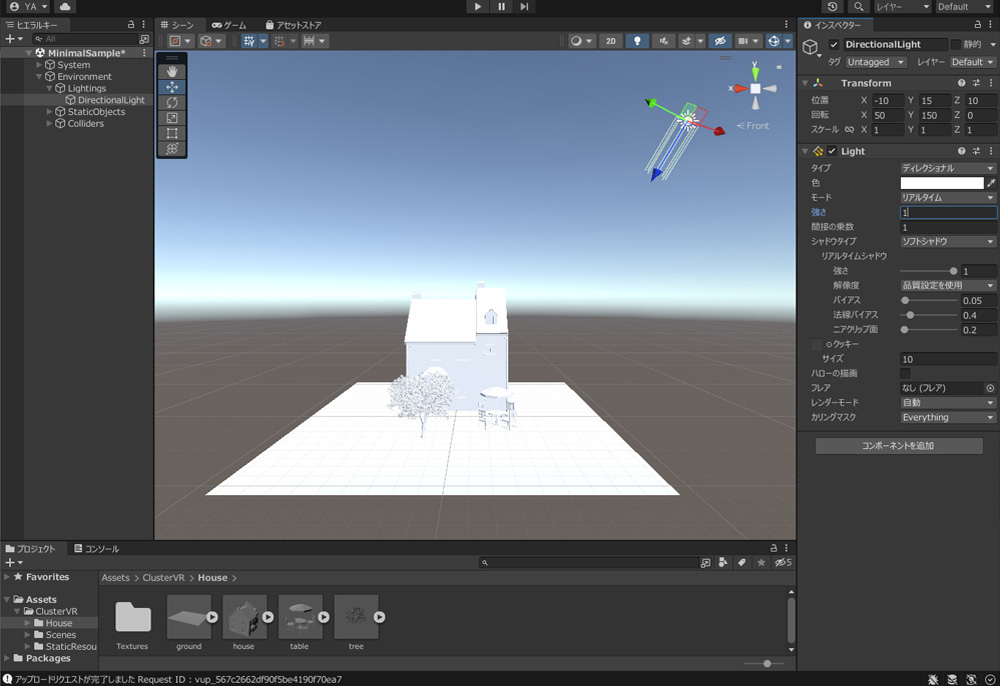Viewport: 1000px width, 686px height.
Task: Toggle 2D view mode in scene
Action: coord(611,41)
